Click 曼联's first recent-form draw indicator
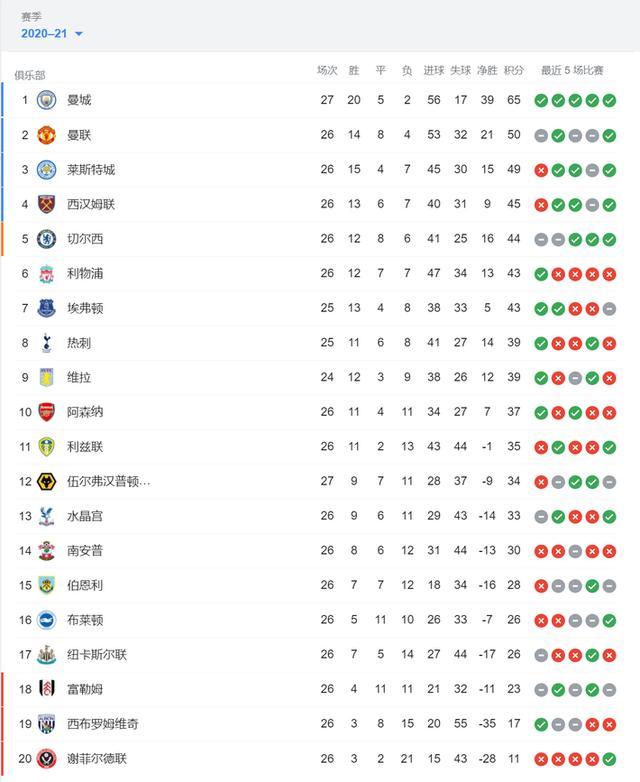640x782 pixels. [x=541, y=135]
